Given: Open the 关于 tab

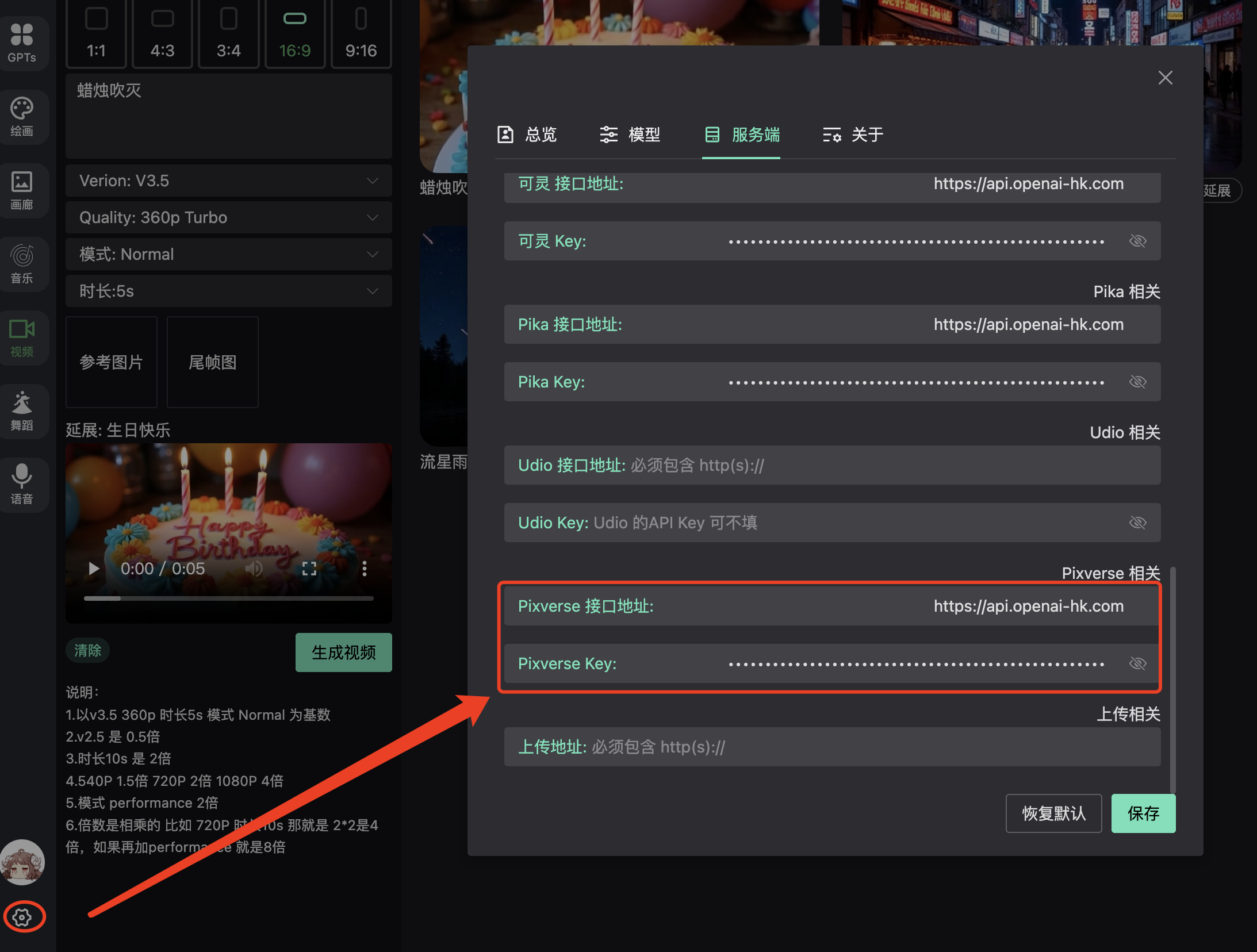Looking at the screenshot, I should click(852, 135).
